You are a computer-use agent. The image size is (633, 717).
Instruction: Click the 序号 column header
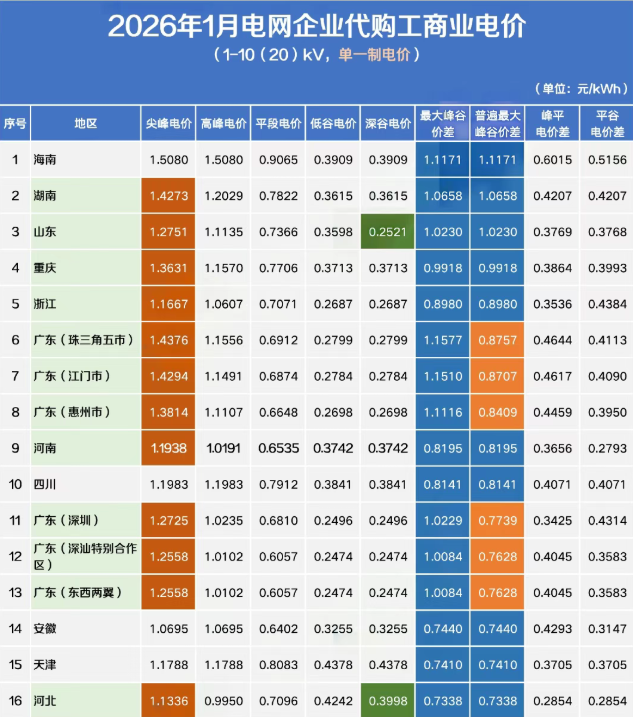pos(15,123)
